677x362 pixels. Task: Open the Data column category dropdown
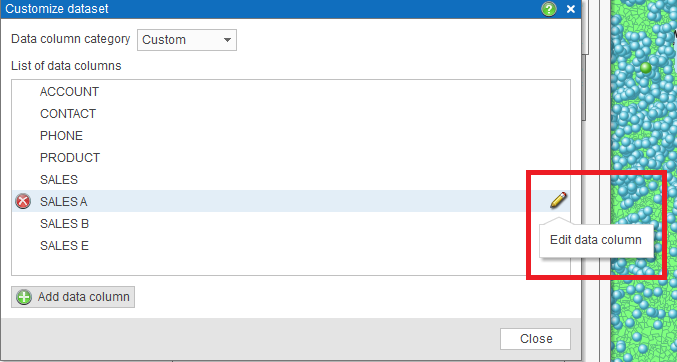(187, 40)
